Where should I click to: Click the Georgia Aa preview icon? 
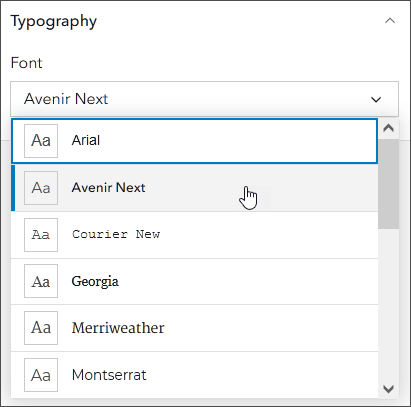coord(41,281)
